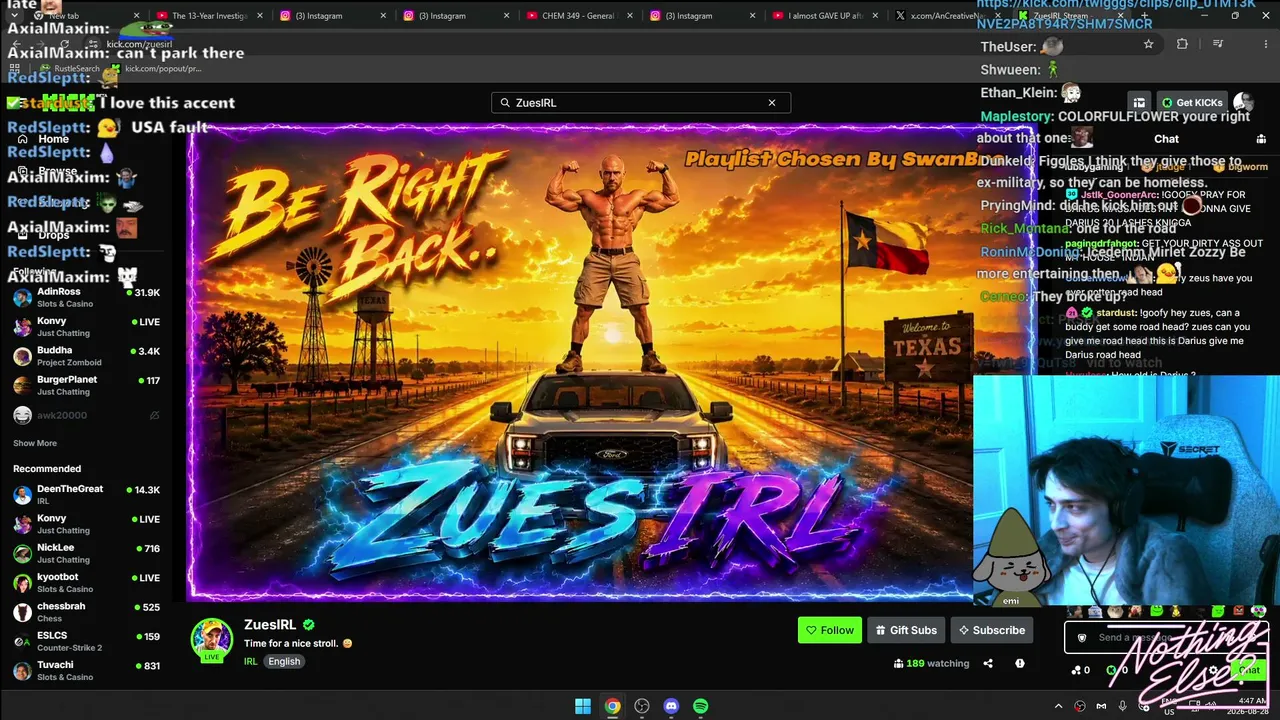Open the browser extensions puzzle icon

coord(1182,44)
